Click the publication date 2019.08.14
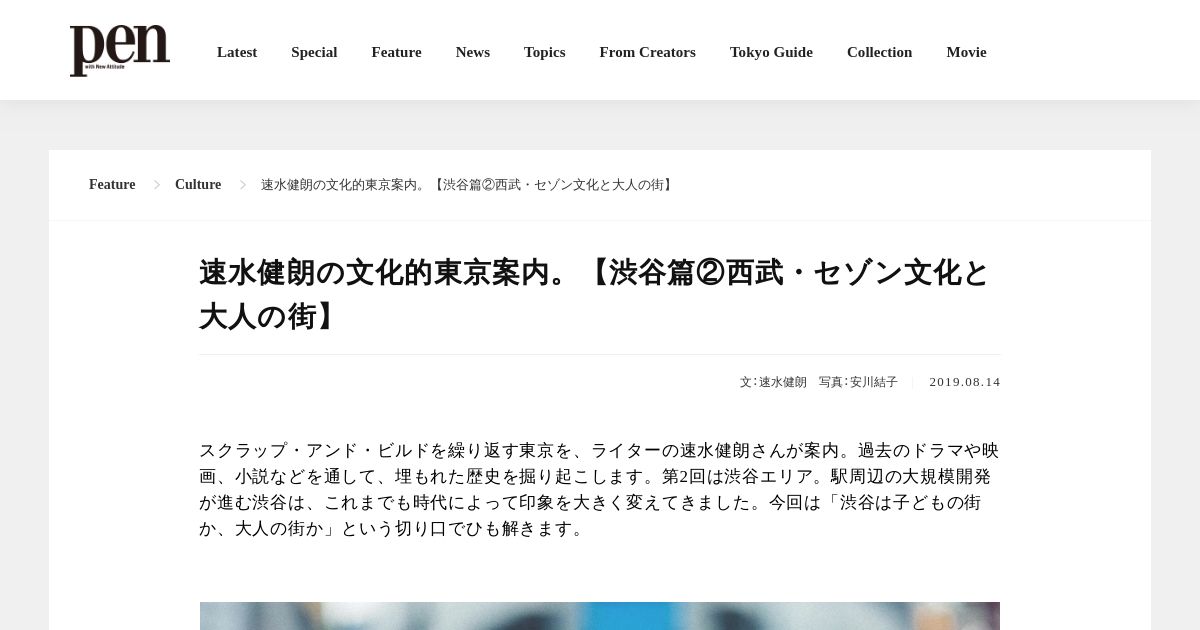 click(x=965, y=382)
